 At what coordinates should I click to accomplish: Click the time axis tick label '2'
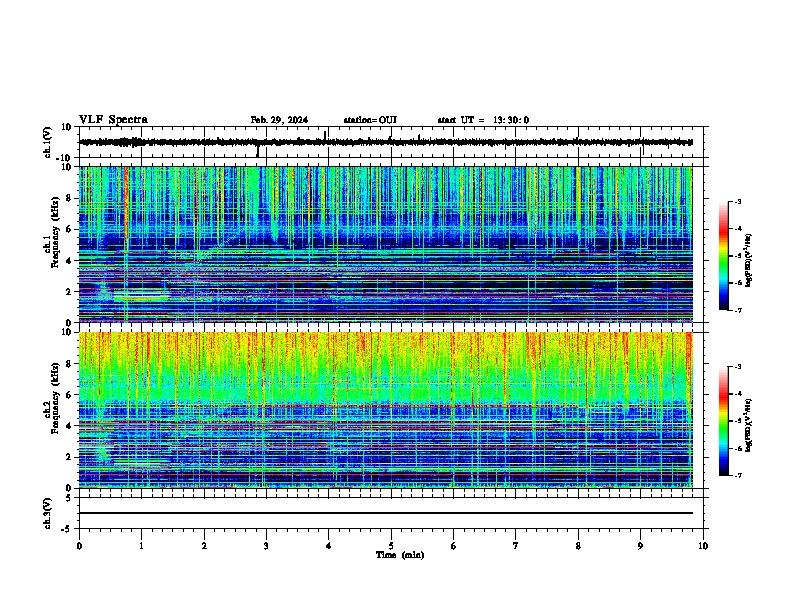(x=204, y=546)
